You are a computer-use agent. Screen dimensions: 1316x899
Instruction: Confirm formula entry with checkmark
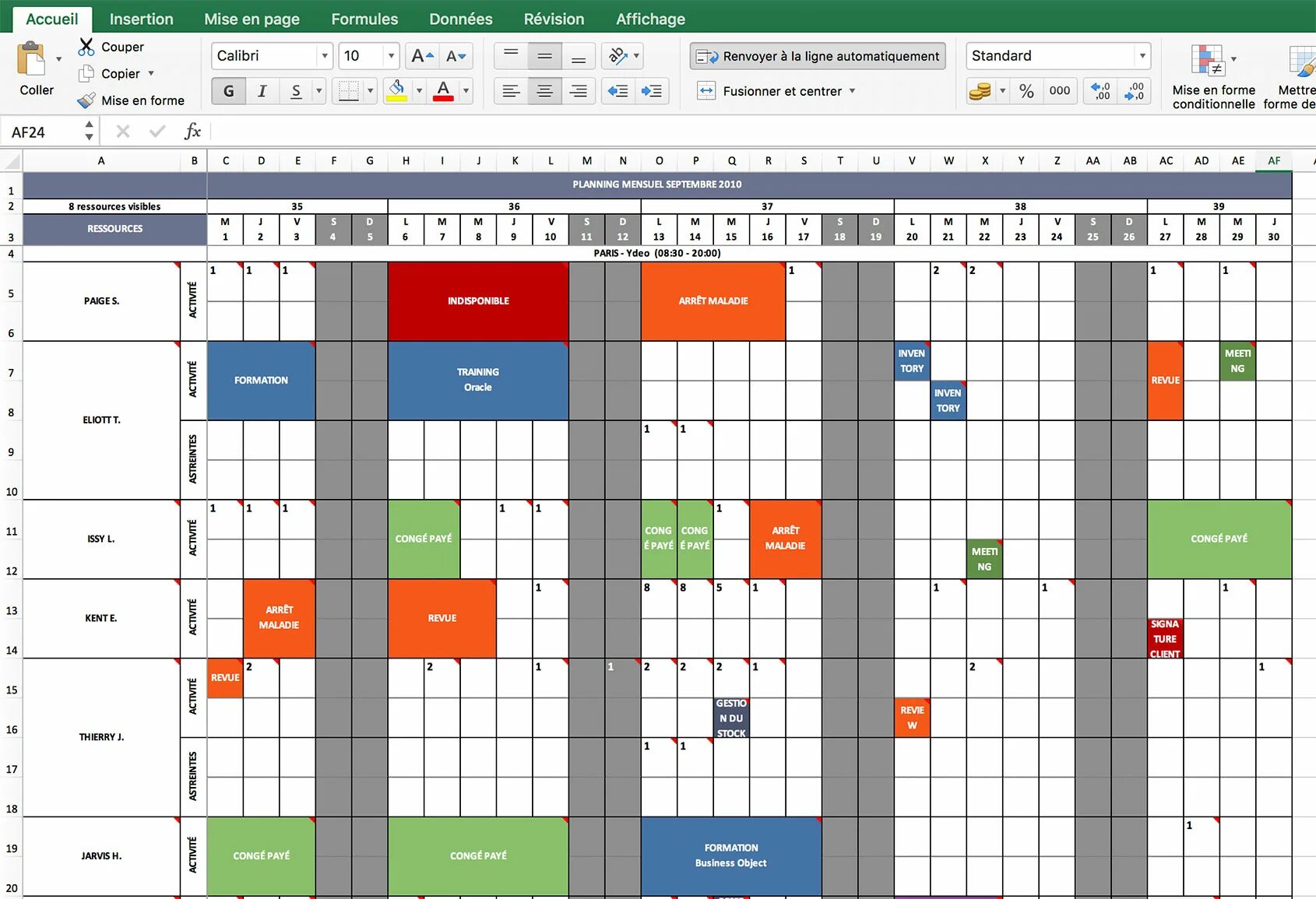[x=157, y=132]
